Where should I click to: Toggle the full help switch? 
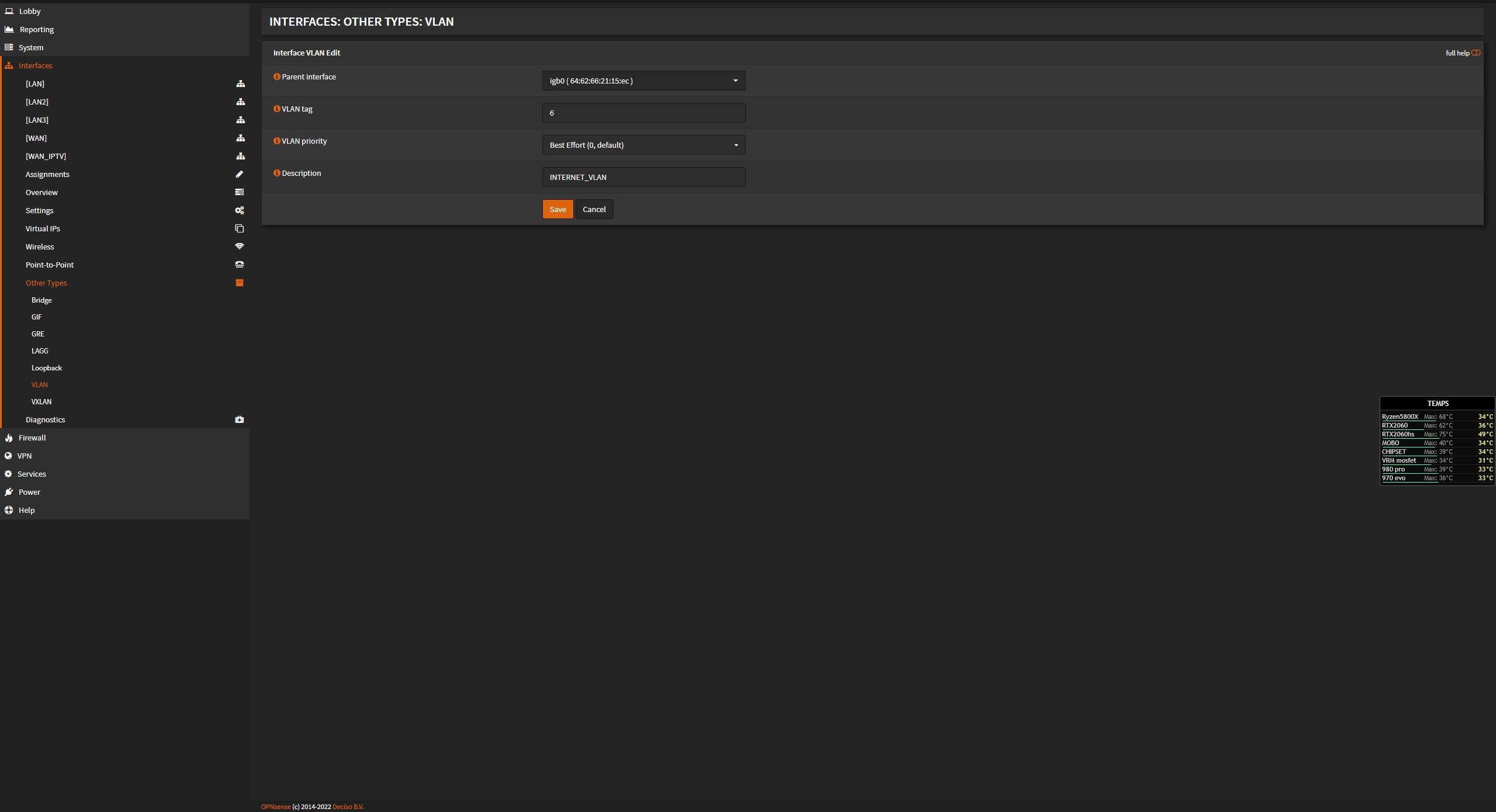click(1476, 53)
